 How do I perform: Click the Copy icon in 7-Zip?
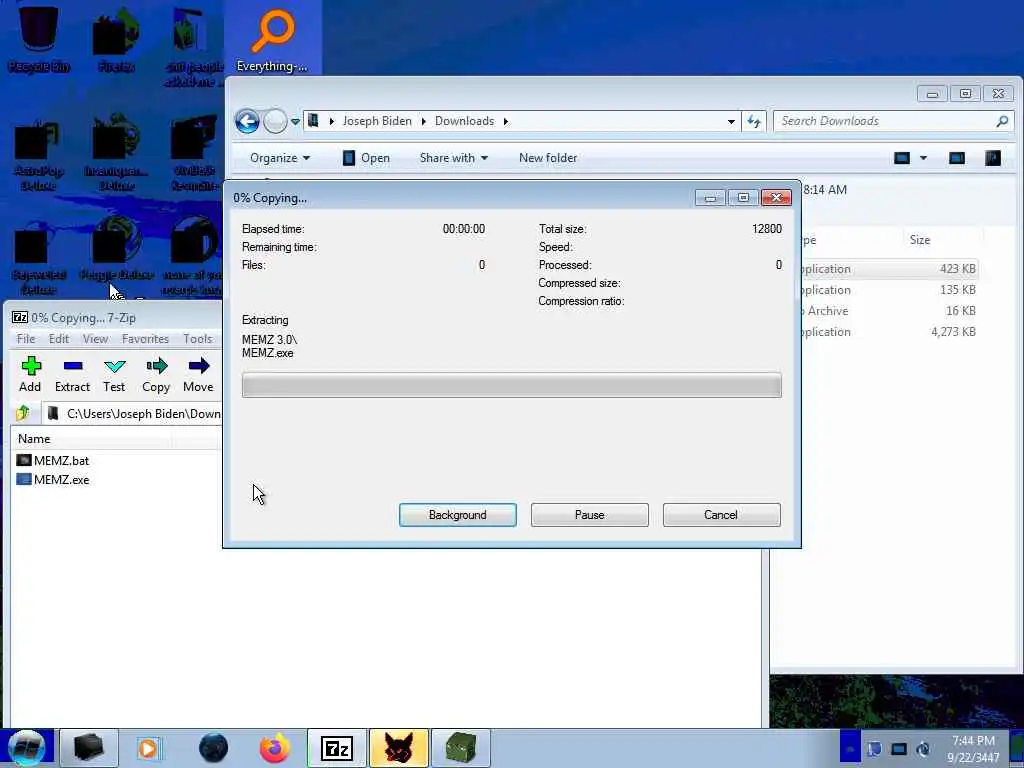click(x=156, y=374)
